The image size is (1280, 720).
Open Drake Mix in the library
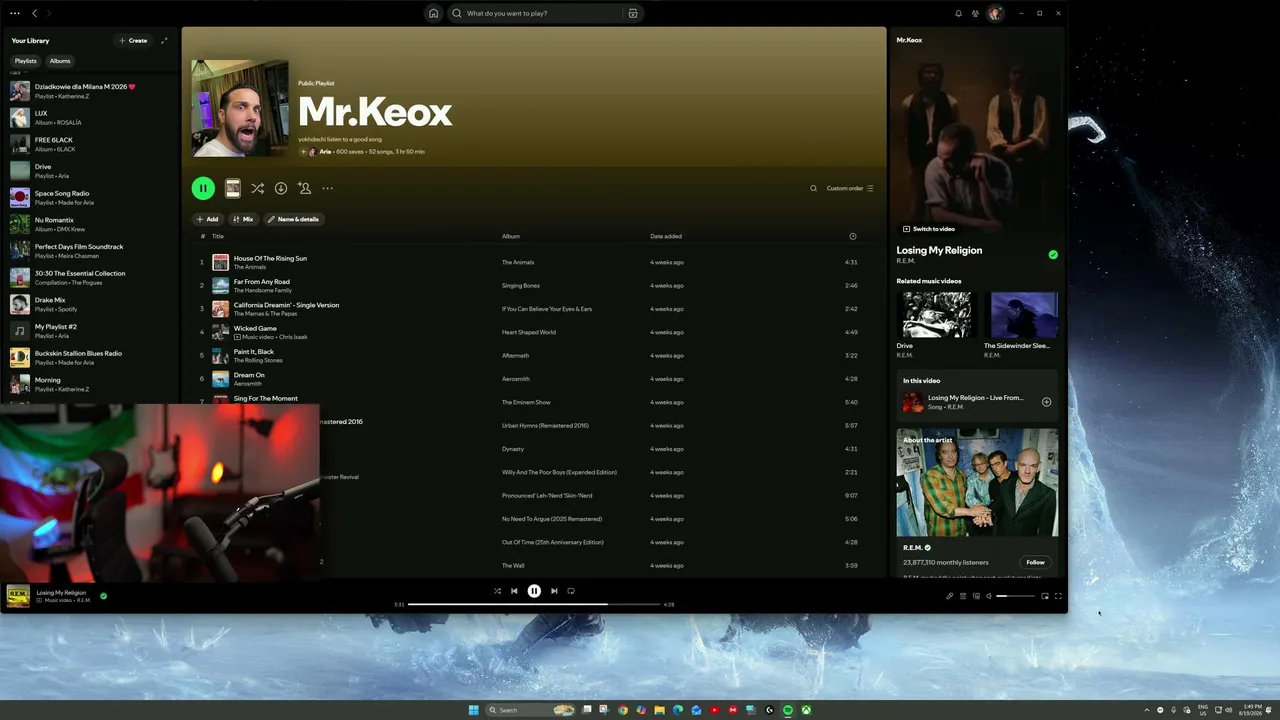(x=90, y=304)
